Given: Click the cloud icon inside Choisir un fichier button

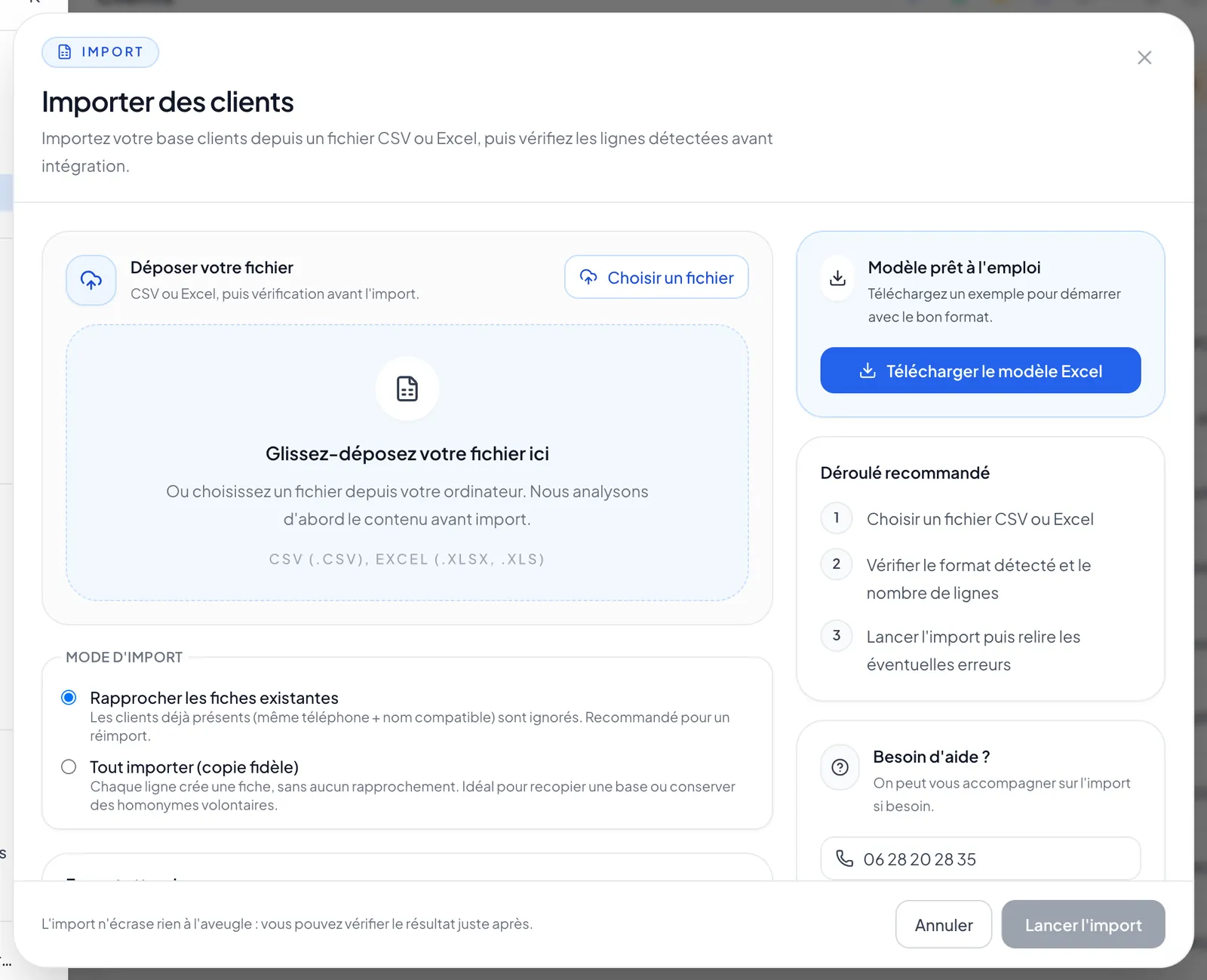Looking at the screenshot, I should [588, 277].
